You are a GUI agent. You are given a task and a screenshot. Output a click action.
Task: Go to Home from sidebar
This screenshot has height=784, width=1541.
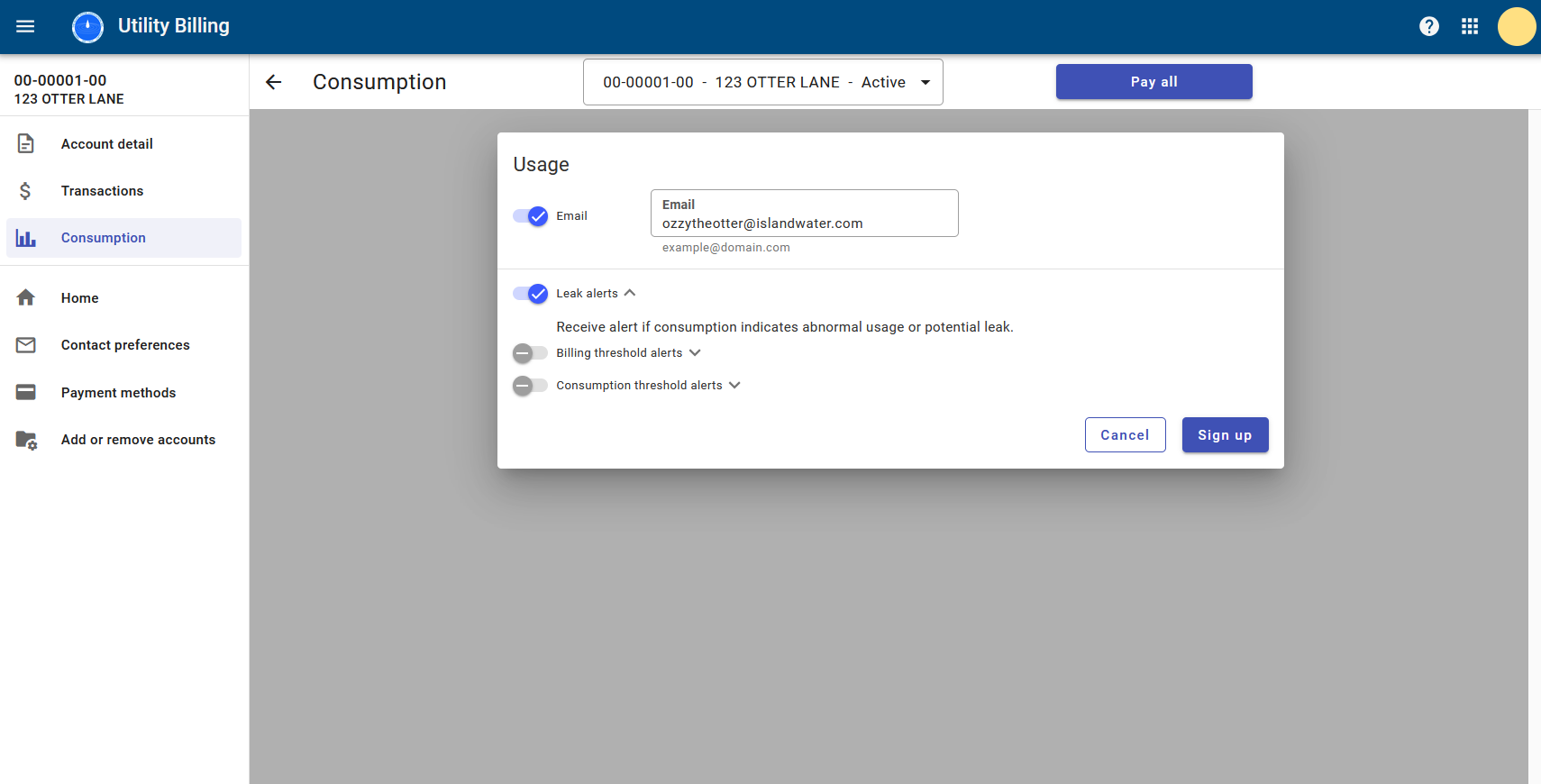(x=123, y=297)
